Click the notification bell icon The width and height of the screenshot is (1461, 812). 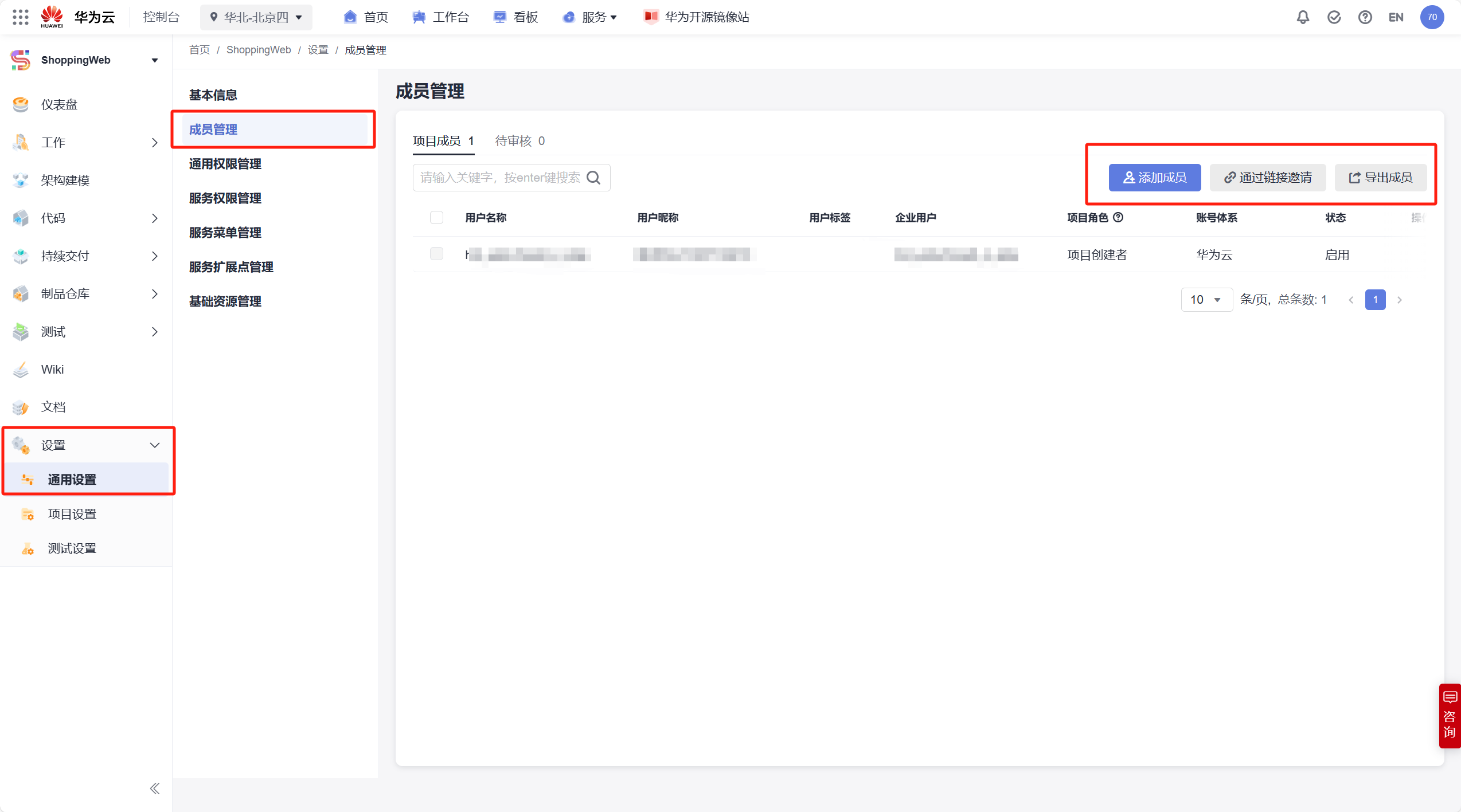[1303, 17]
